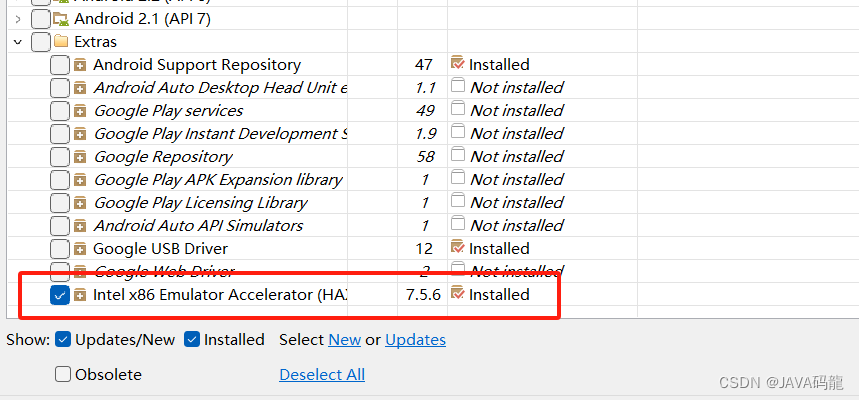
Task: Click the Installed status icon for Google USB Driver
Action: pyautogui.click(x=457, y=247)
